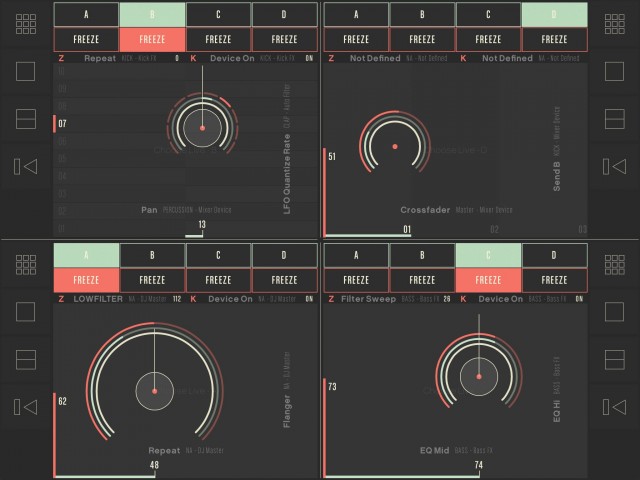Click the EQ Mid knob center
The height and width of the screenshot is (480, 640).
tap(479, 377)
